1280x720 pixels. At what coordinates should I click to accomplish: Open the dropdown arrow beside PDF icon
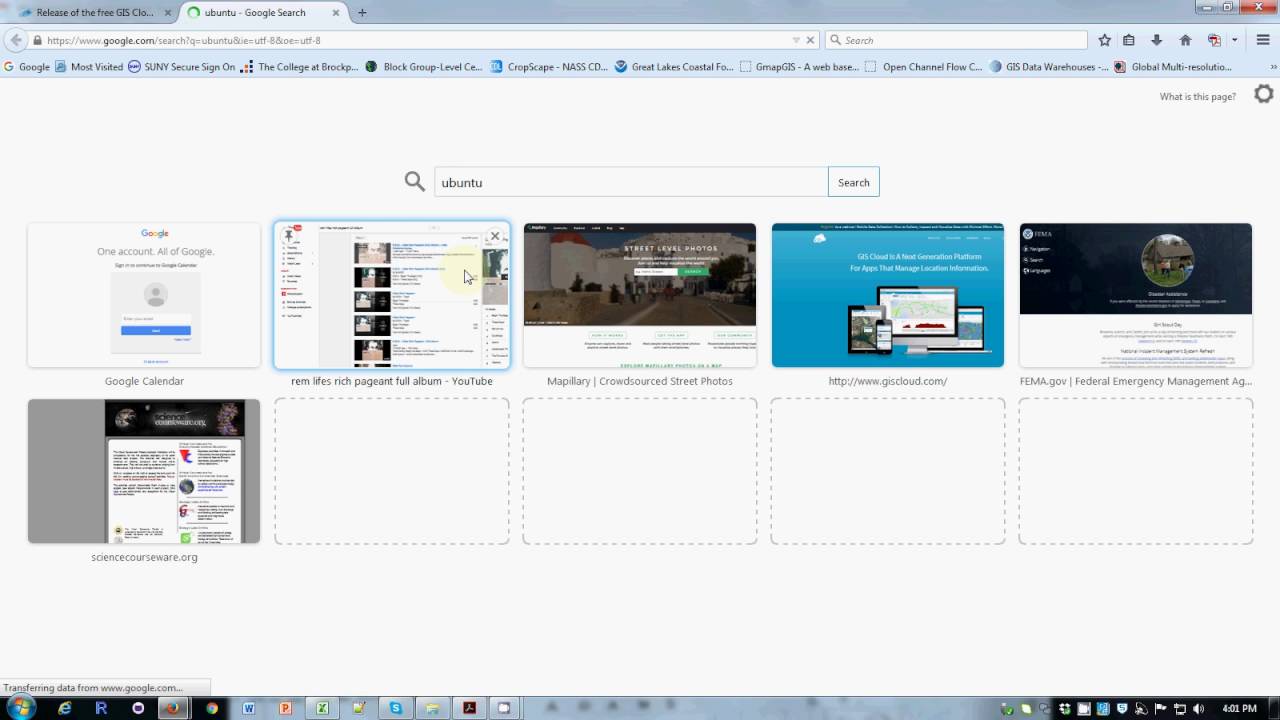coord(1235,40)
